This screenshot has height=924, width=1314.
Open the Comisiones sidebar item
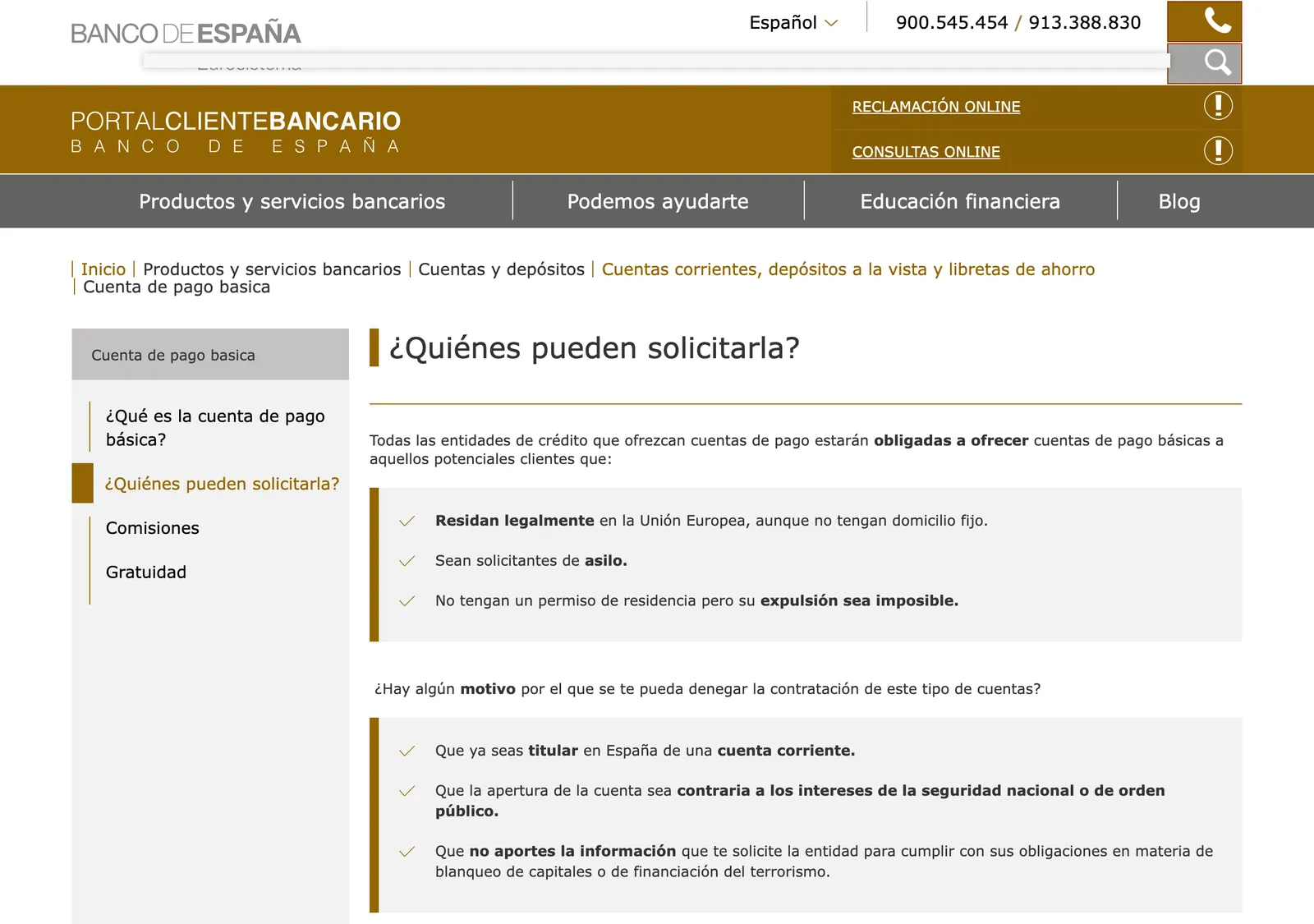[153, 528]
